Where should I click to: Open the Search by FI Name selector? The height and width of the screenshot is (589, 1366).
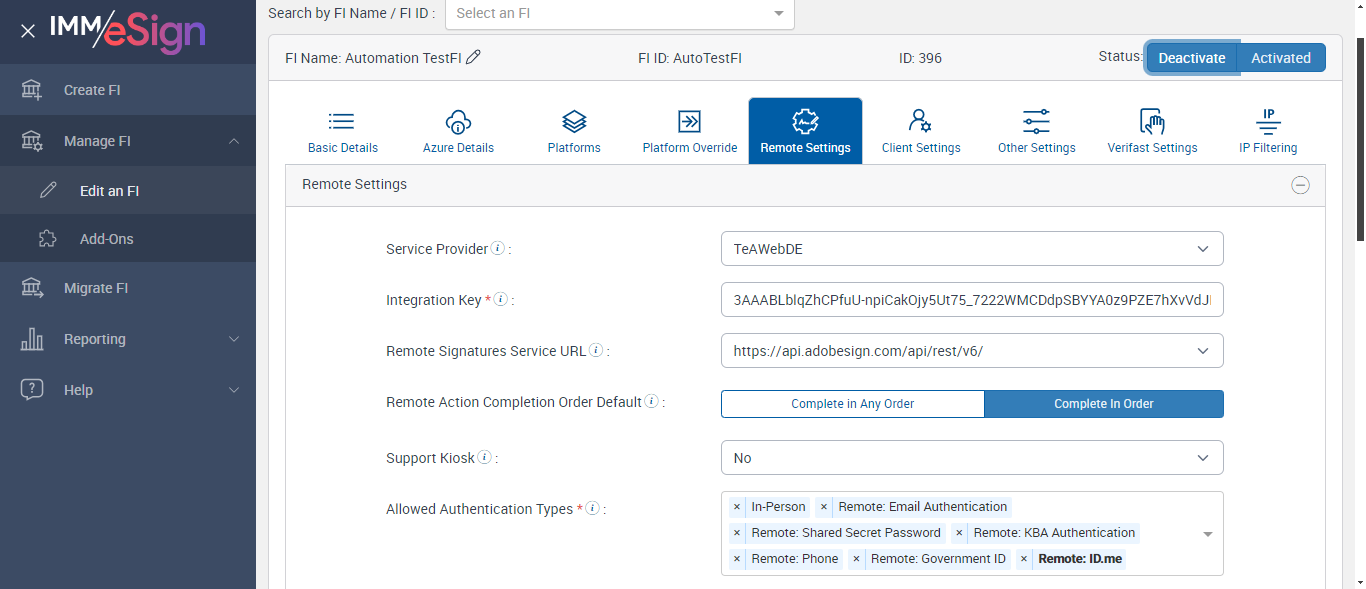[619, 14]
